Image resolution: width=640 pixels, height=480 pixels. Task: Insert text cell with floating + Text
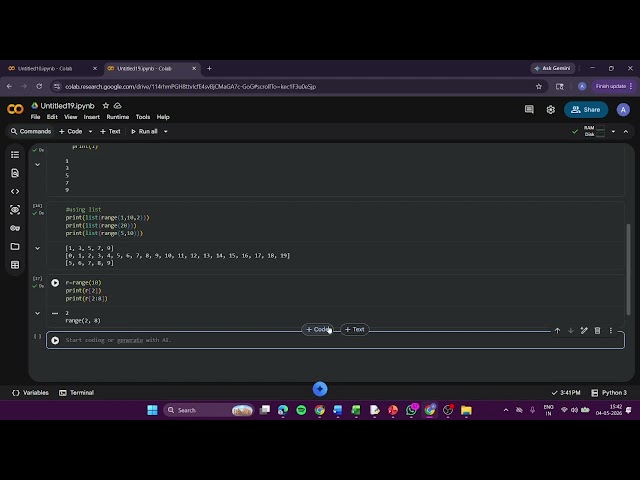[x=355, y=329]
